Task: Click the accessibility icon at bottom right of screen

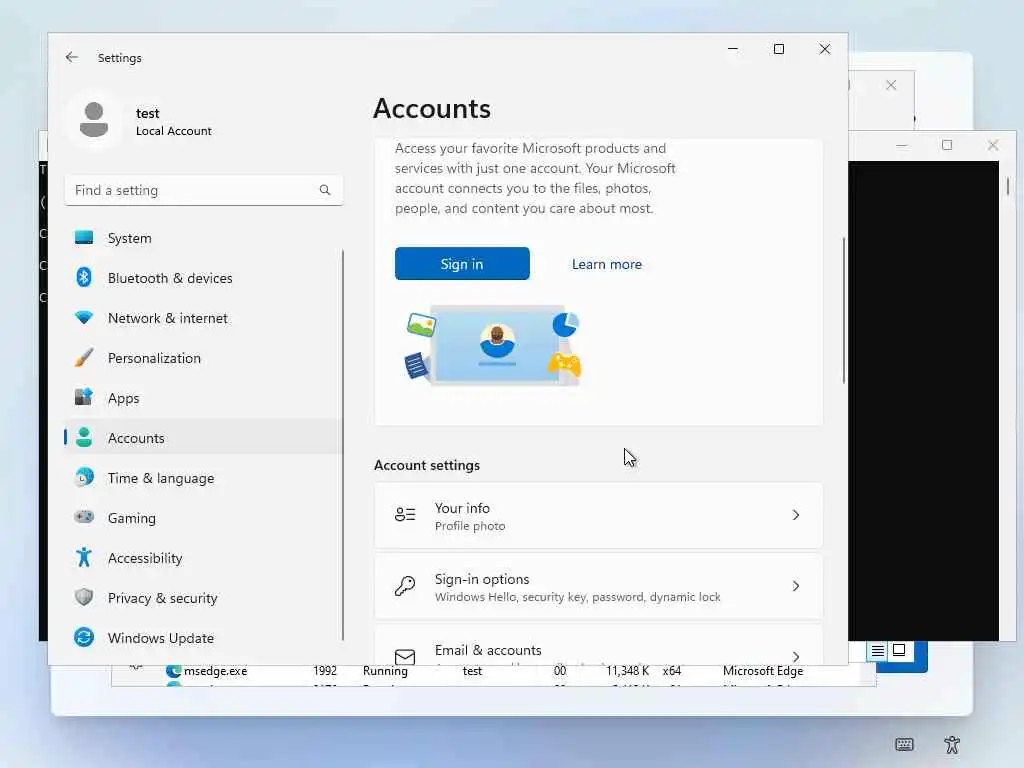Action: click(x=952, y=744)
